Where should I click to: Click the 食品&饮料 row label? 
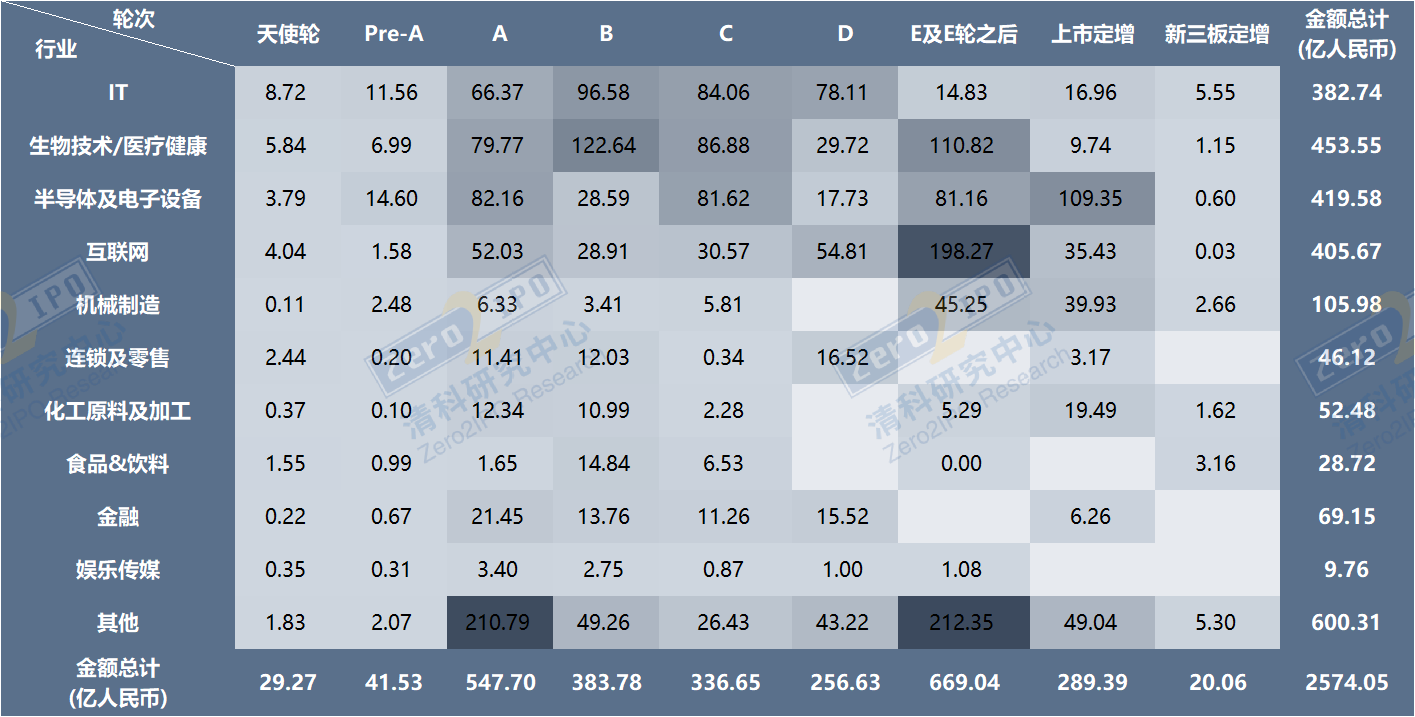(118, 464)
